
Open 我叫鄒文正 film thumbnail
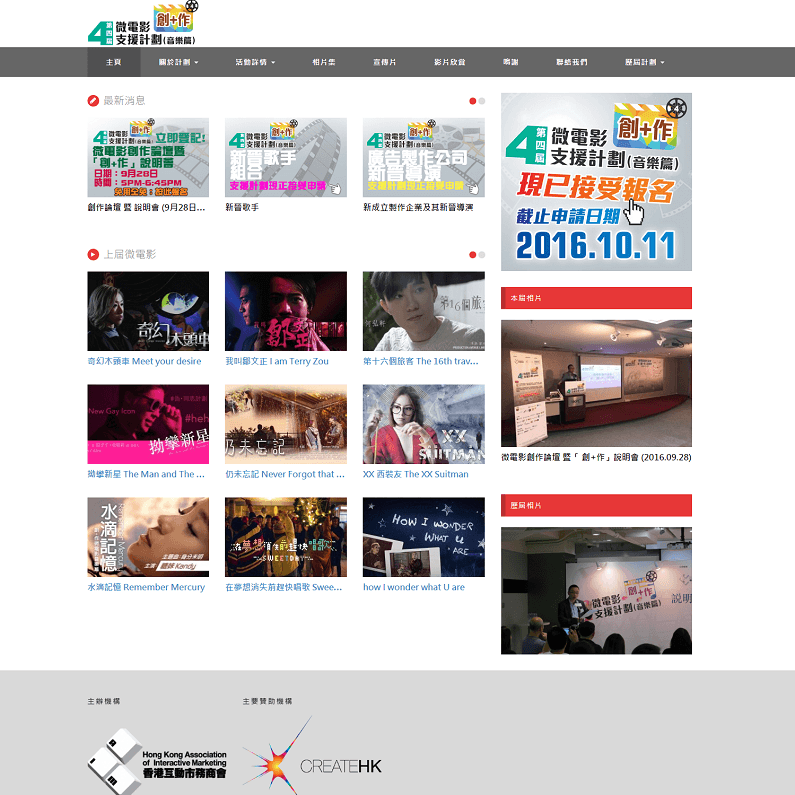pos(286,311)
